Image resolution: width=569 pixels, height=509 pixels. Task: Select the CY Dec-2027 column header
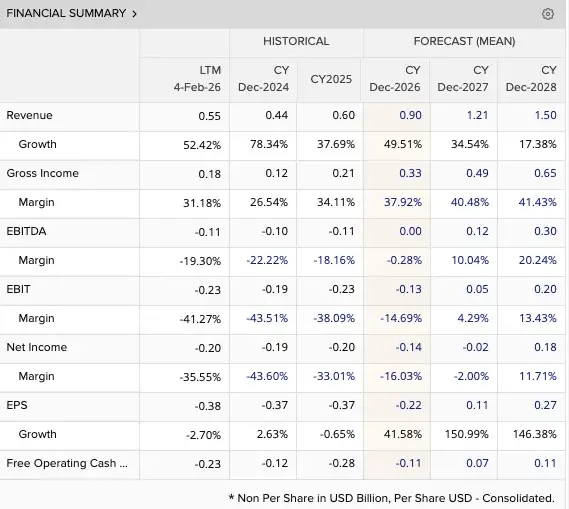(463, 79)
